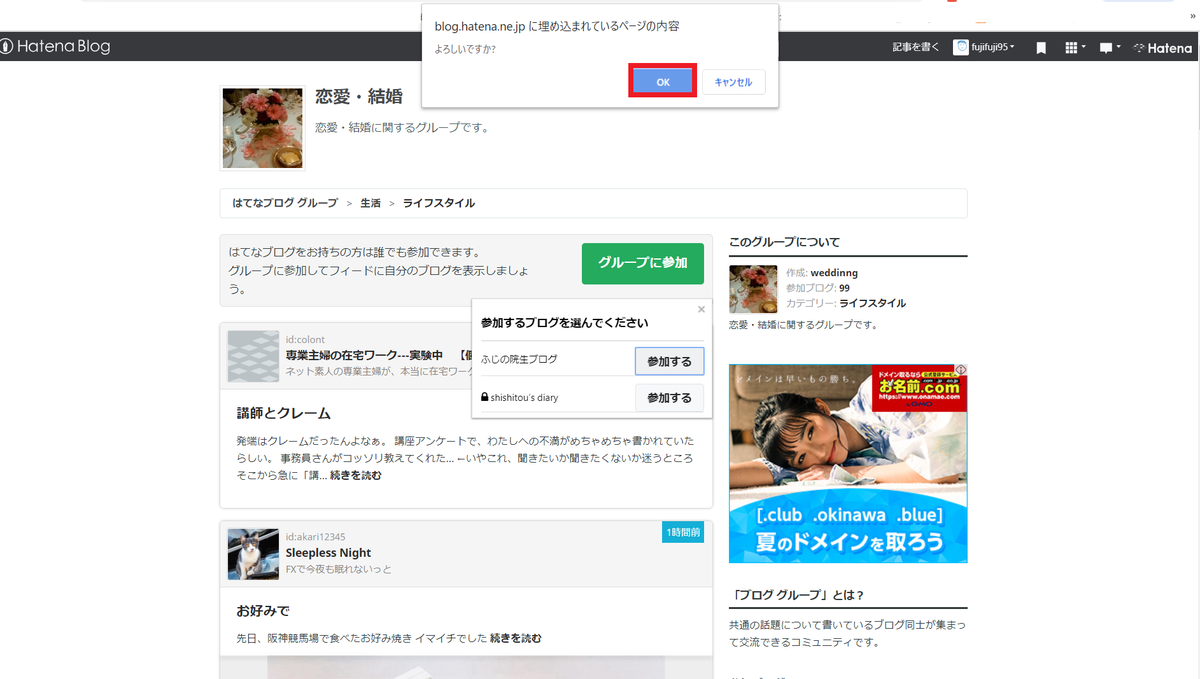Select ライフスタイル in the breadcrumb
This screenshot has height=679, width=1200.
click(439, 203)
